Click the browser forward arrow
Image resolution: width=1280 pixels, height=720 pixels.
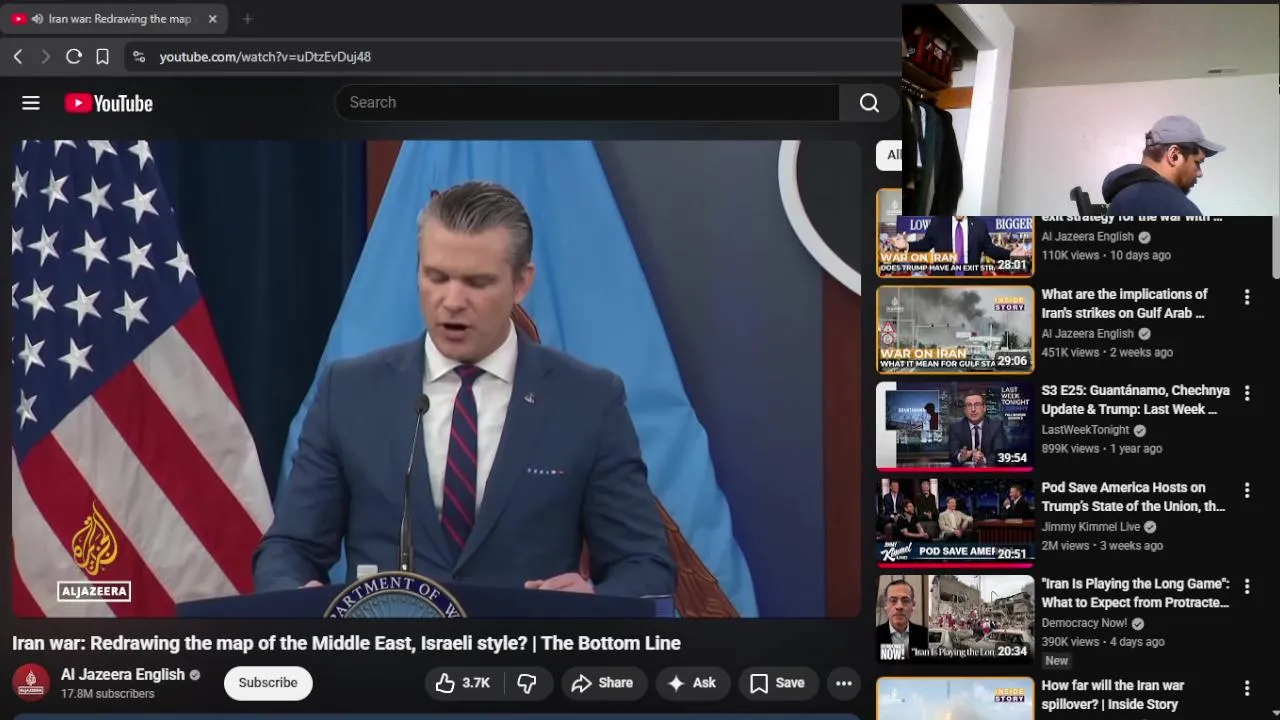(x=45, y=57)
